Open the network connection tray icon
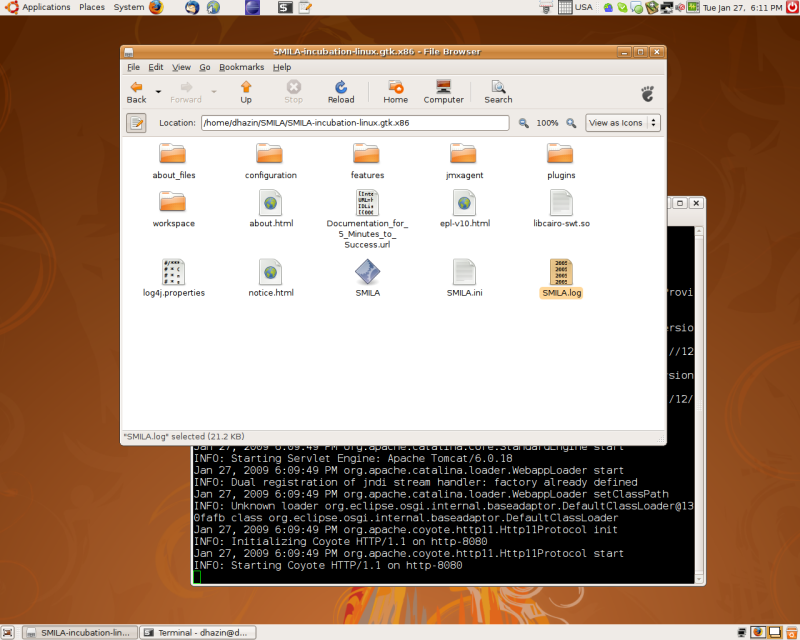The image size is (800, 640). 667,8
